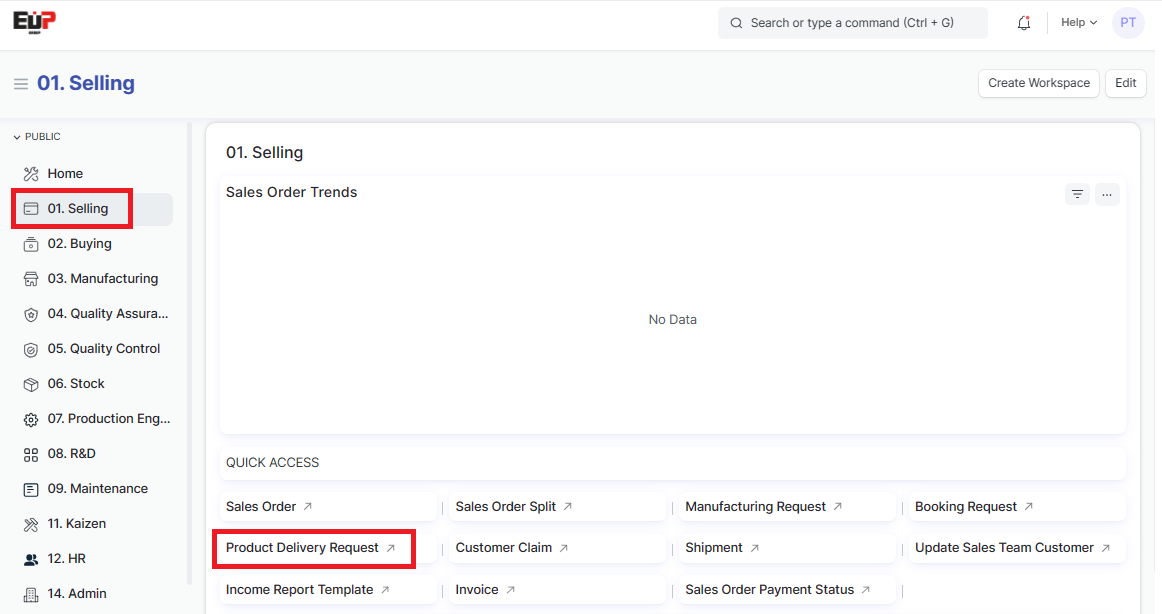This screenshot has width=1162, height=614.
Task: Click the Edit button
Action: click(1125, 83)
